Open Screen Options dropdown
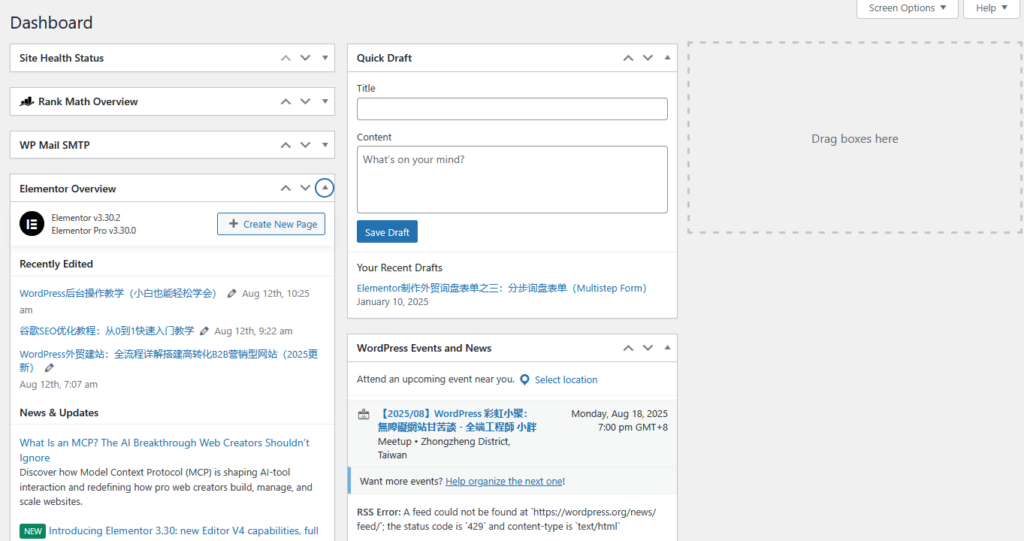 tap(907, 8)
